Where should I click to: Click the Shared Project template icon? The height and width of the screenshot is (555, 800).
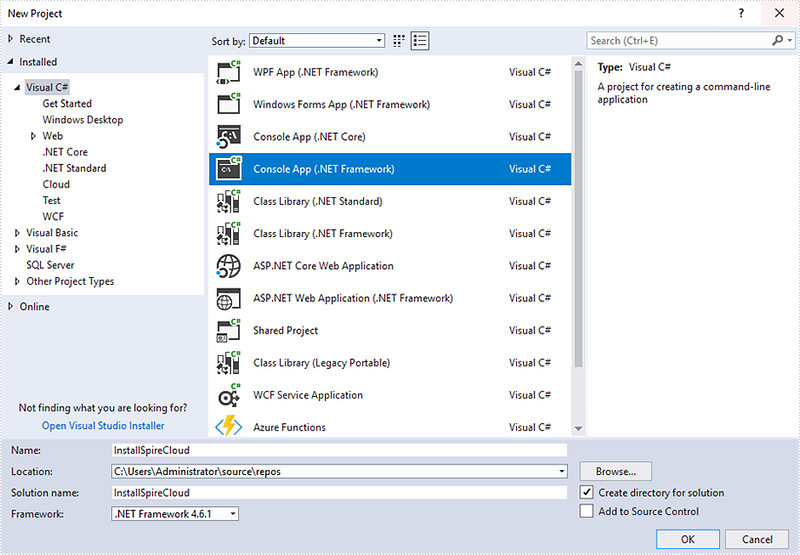(229, 331)
